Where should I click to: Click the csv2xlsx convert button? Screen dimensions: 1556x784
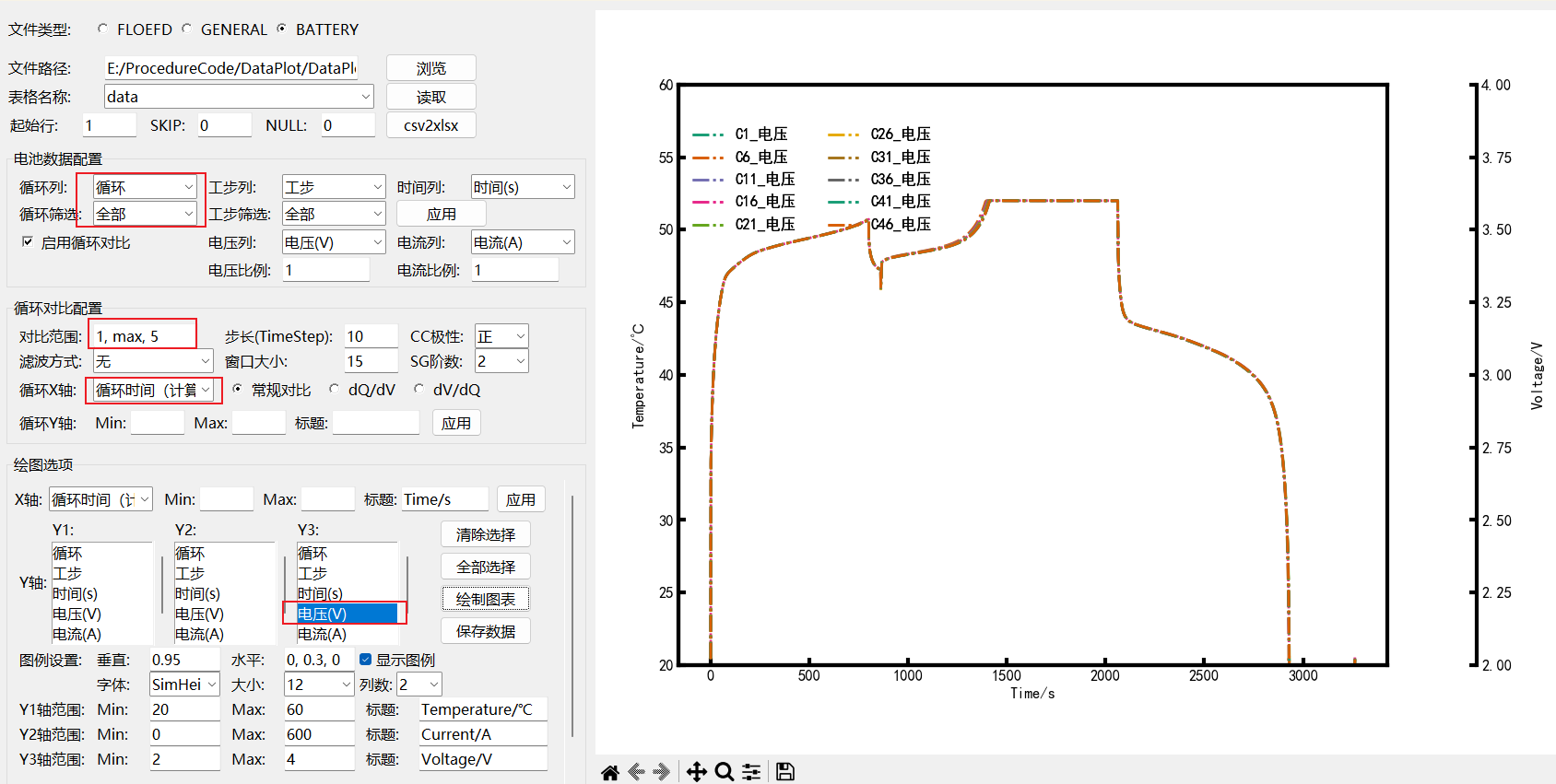[431, 125]
